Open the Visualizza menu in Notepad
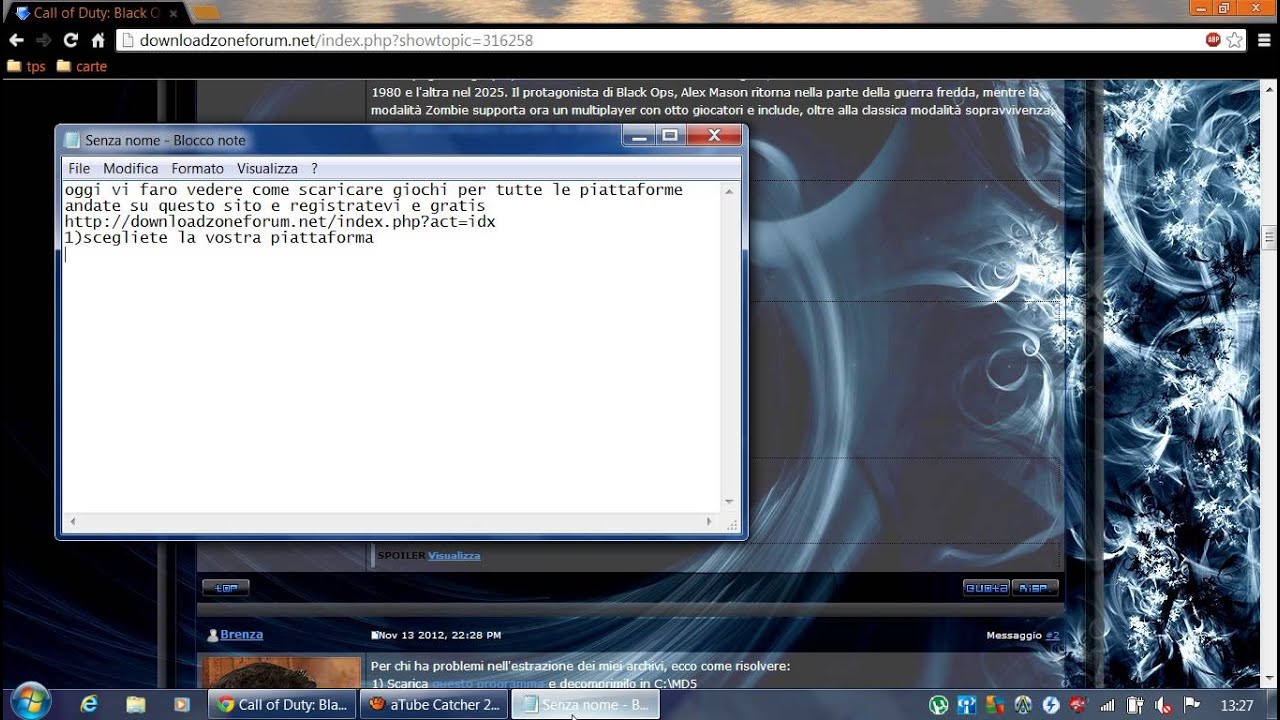The image size is (1280, 720). (267, 168)
